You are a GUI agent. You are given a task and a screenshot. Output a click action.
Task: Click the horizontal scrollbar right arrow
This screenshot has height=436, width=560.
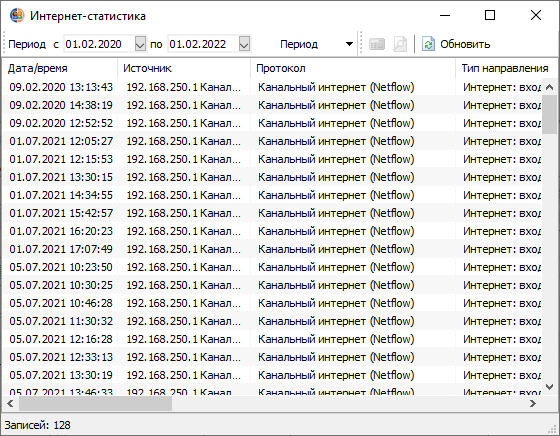click(x=532, y=404)
